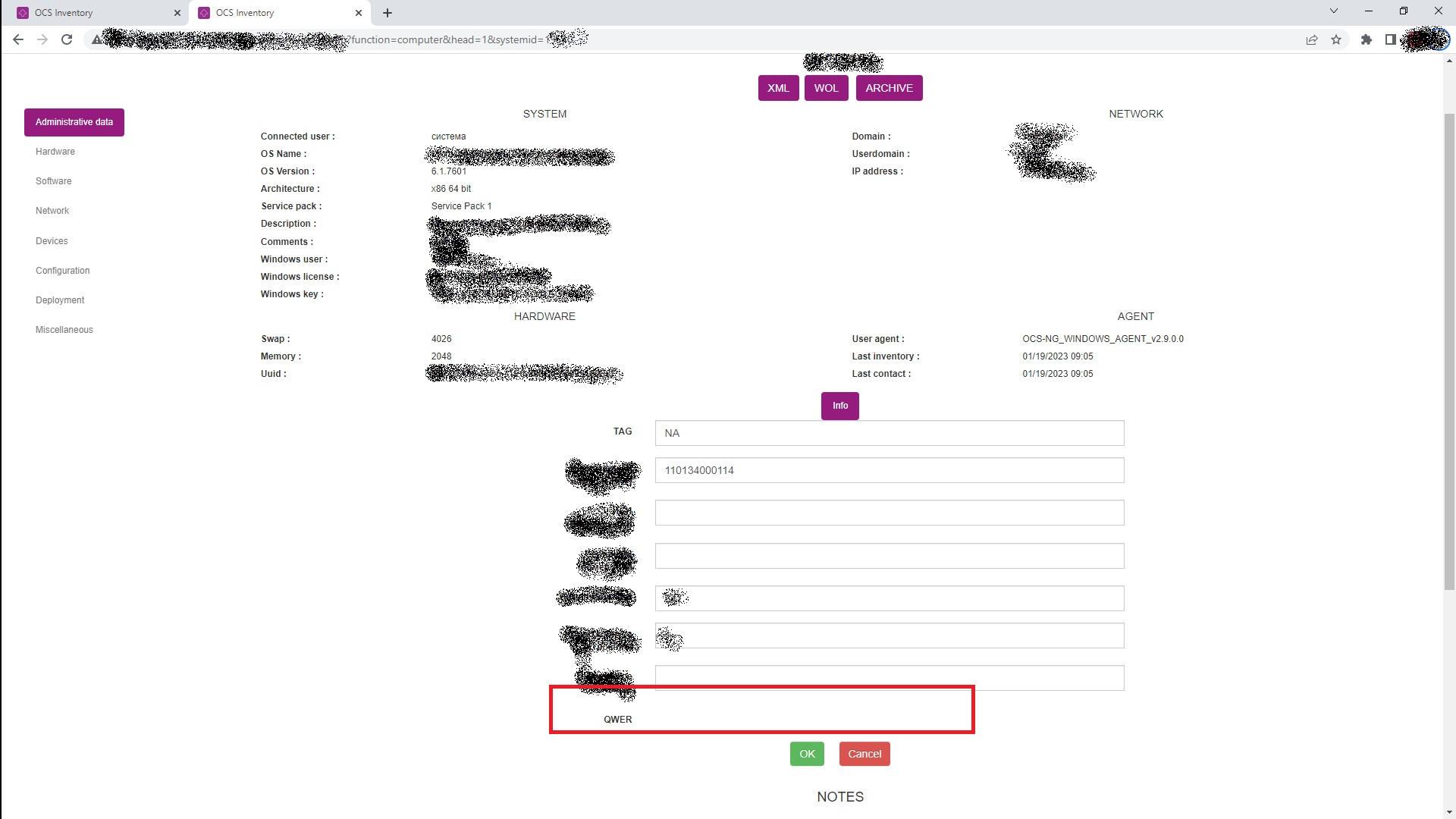Confirm changes with the OK button

coord(807,754)
